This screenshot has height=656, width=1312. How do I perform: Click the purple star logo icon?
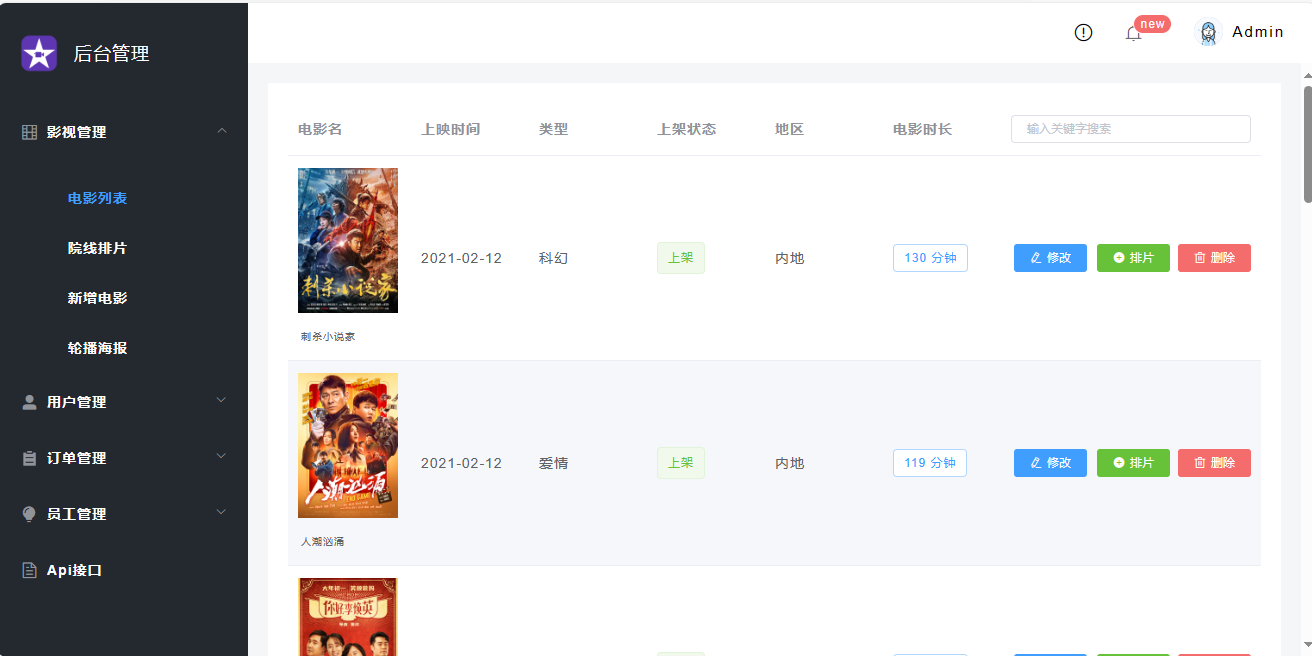[39, 53]
